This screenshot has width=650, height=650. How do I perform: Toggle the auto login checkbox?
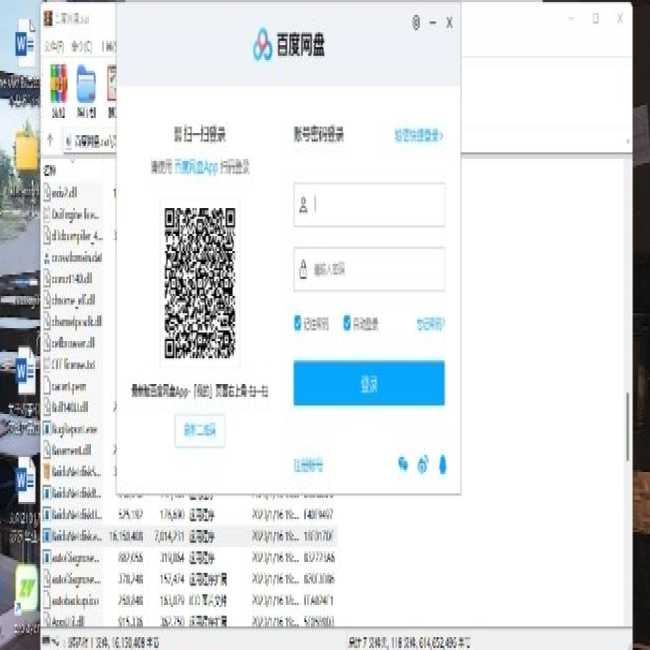(x=347, y=323)
